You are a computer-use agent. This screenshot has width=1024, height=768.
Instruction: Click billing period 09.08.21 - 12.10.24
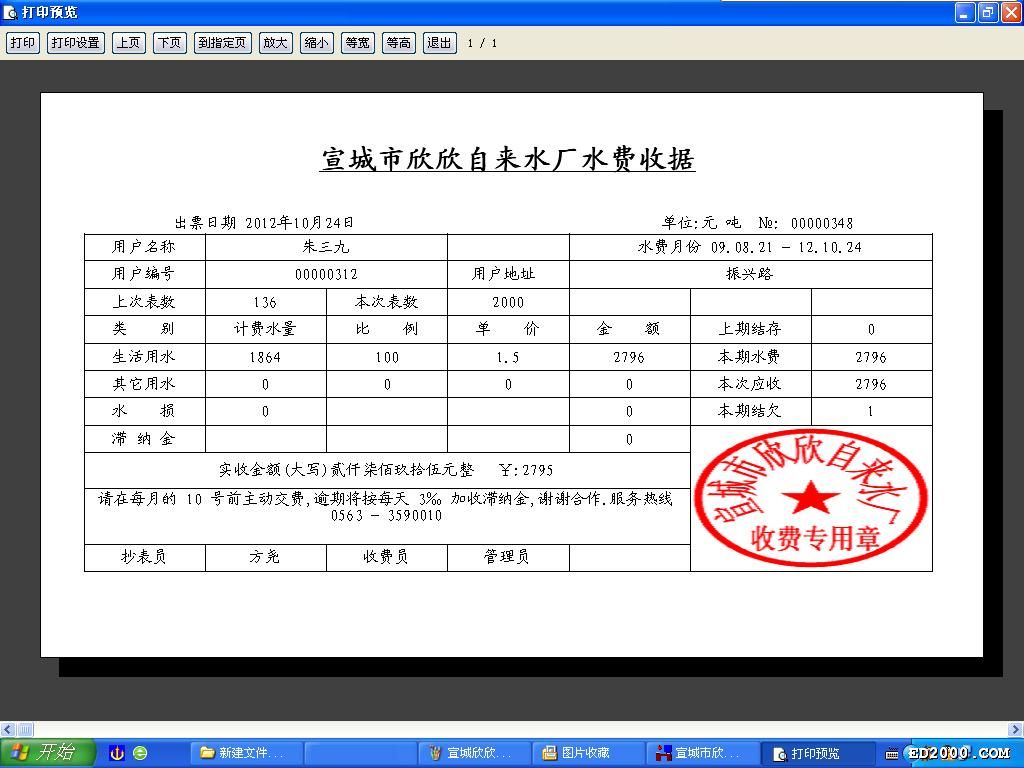click(x=786, y=247)
